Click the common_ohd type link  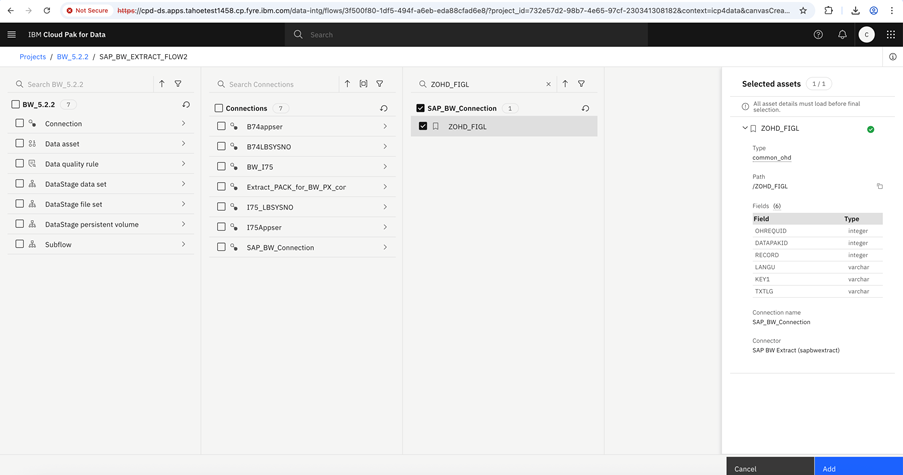[772, 158]
